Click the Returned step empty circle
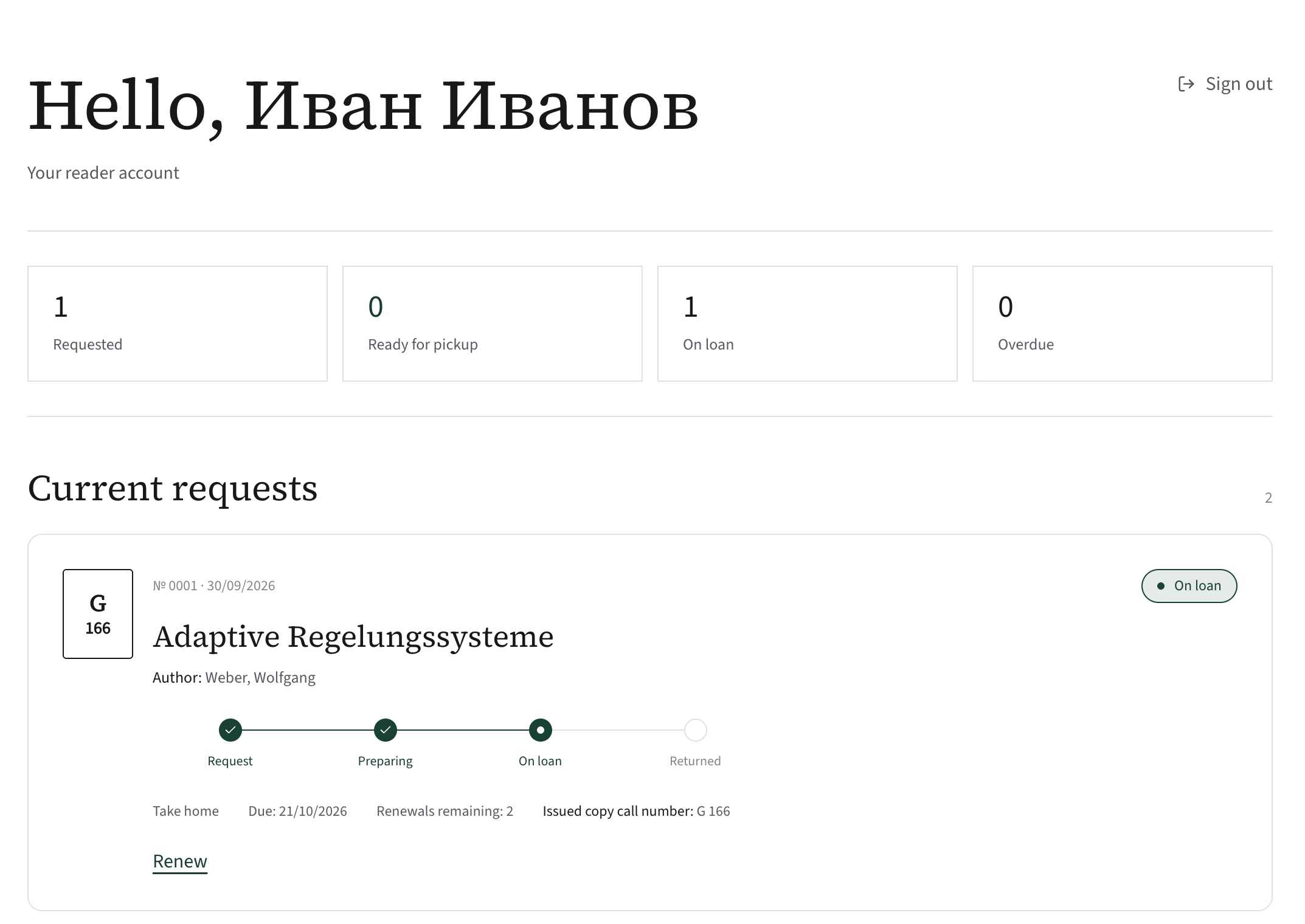The image size is (1305, 924). click(x=696, y=730)
